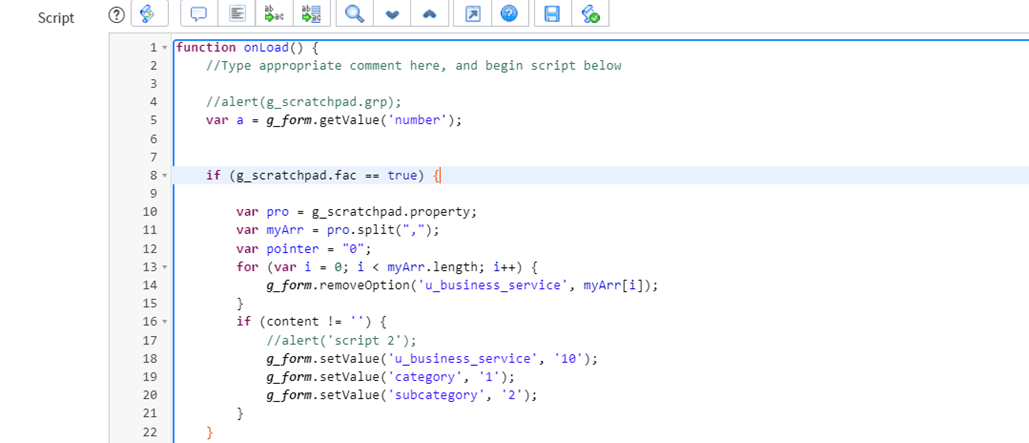Image resolution: width=1029 pixels, height=443 pixels.
Task: Open search with the magnifying glass icon
Action: tap(354, 14)
